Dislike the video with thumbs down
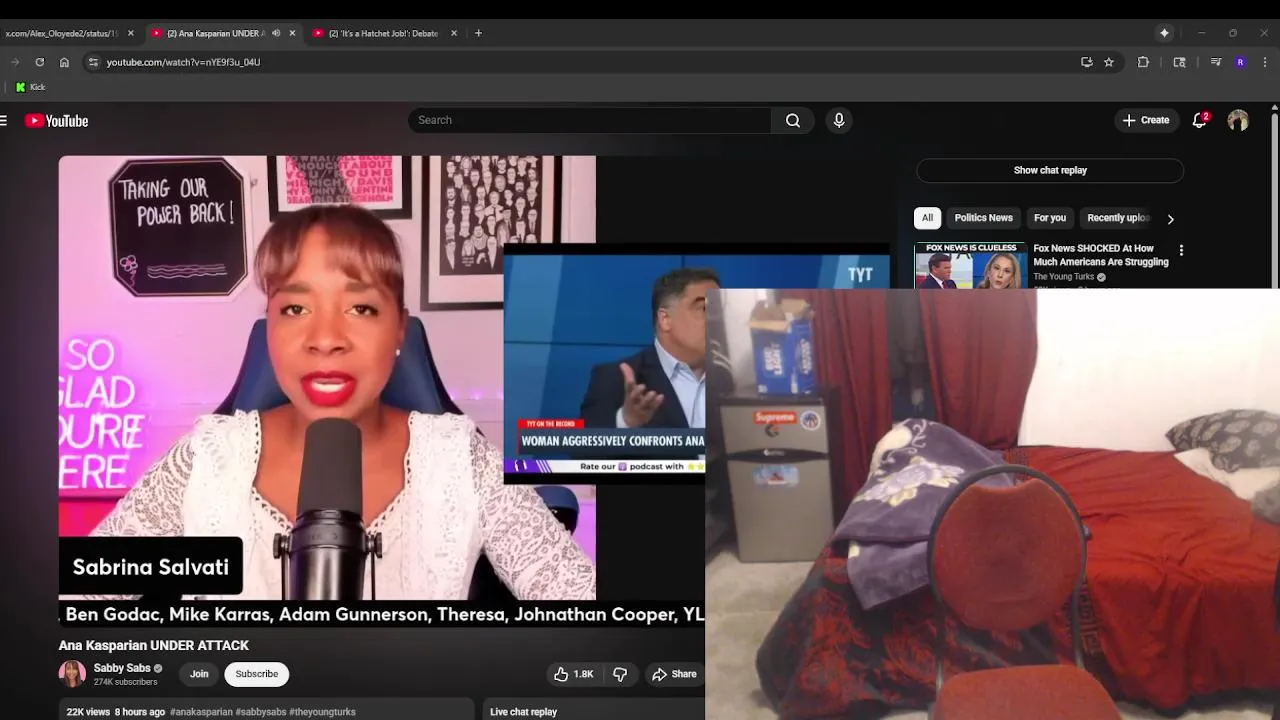This screenshot has width=1280, height=720. (620, 674)
